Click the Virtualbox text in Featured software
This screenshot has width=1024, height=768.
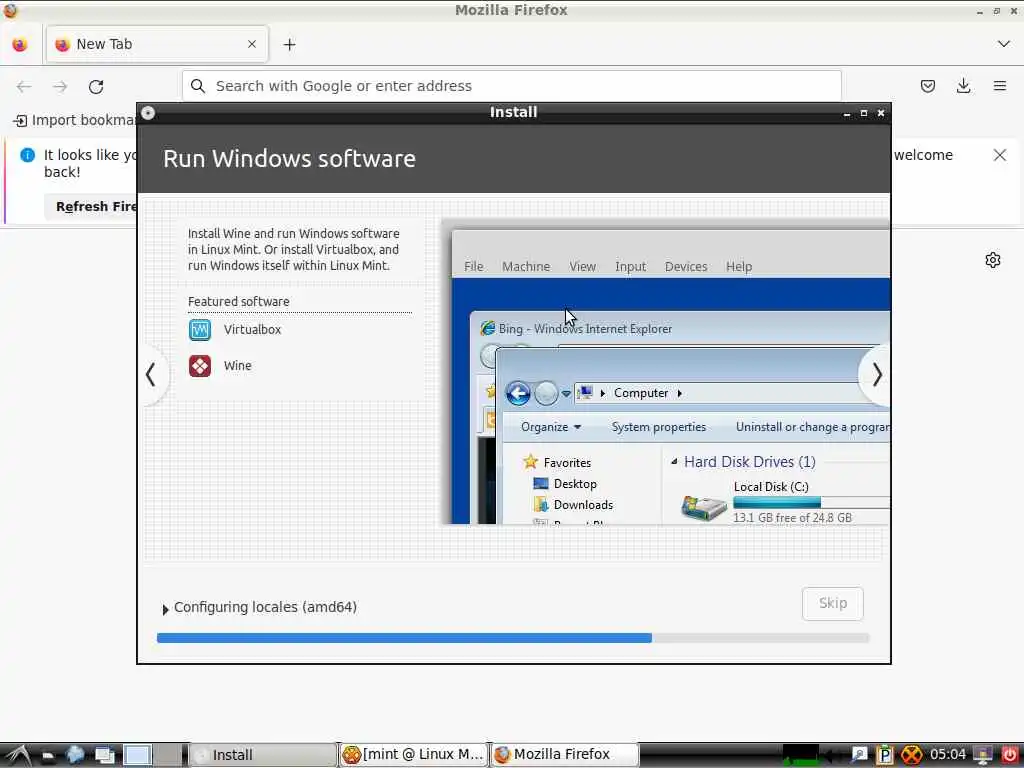click(x=252, y=330)
